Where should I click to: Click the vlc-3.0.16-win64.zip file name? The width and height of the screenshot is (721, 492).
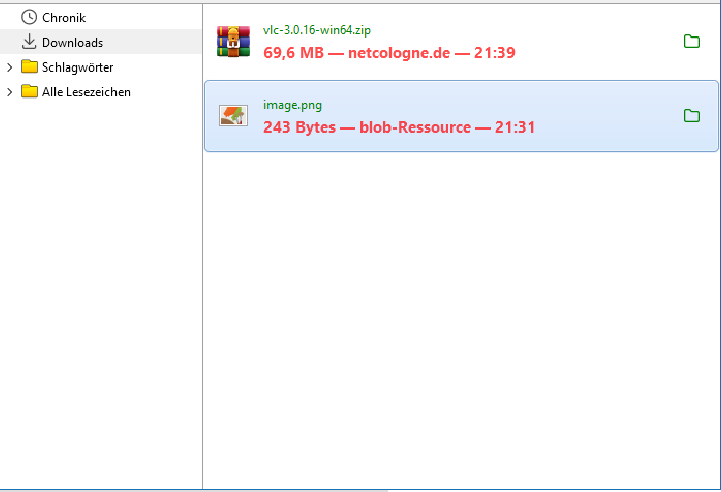pyautogui.click(x=316, y=30)
